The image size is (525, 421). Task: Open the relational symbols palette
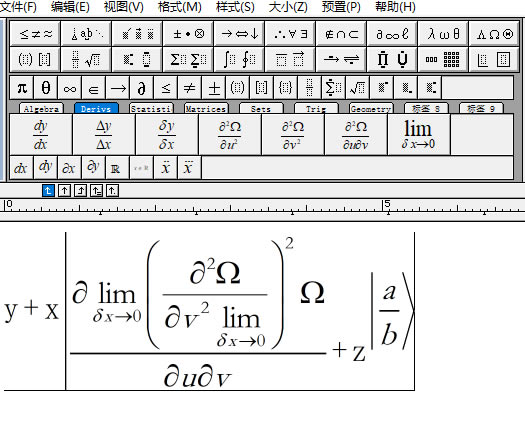pos(35,33)
